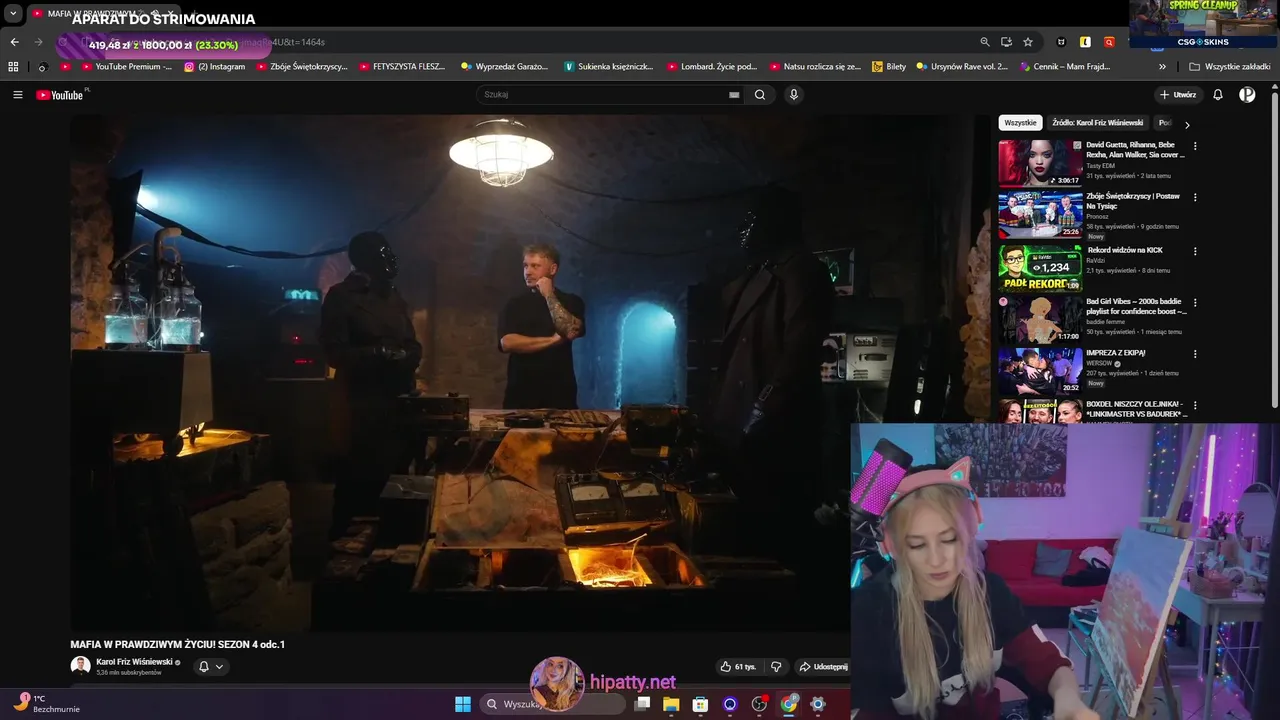
Task: Go to YouTube home via logo
Action: coord(60,95)
